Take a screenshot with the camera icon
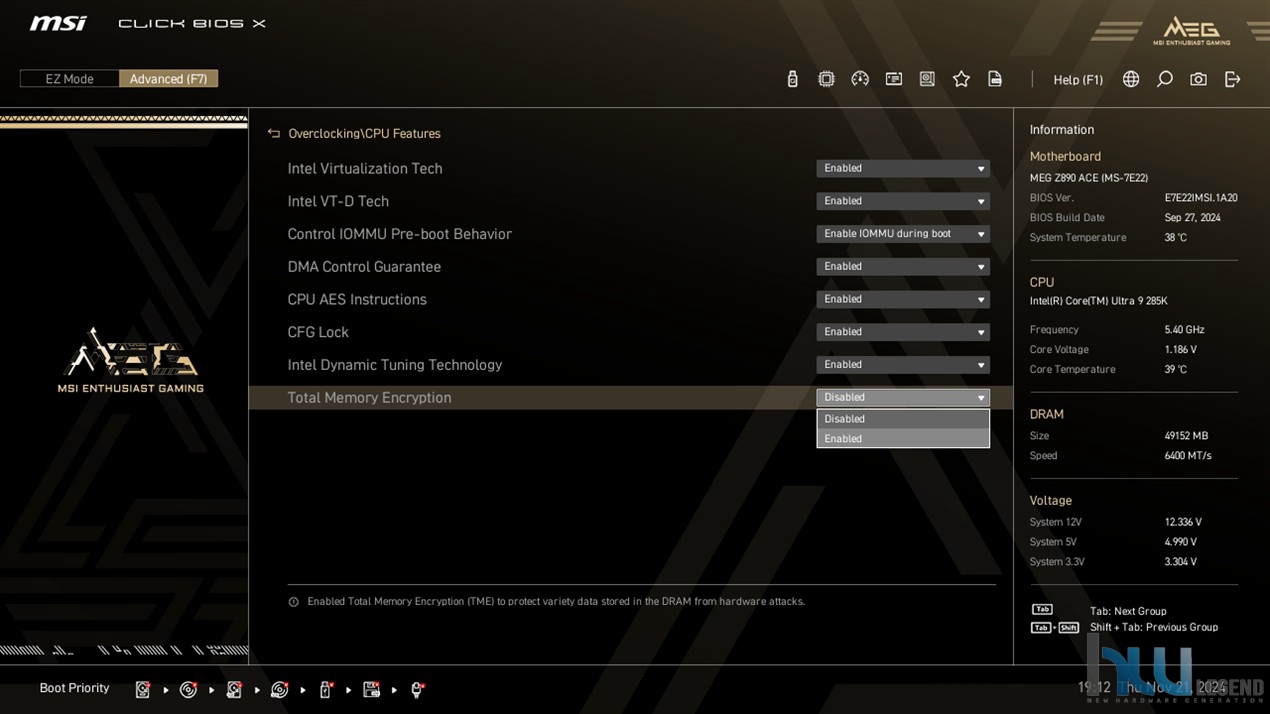 coord(1198,79)
